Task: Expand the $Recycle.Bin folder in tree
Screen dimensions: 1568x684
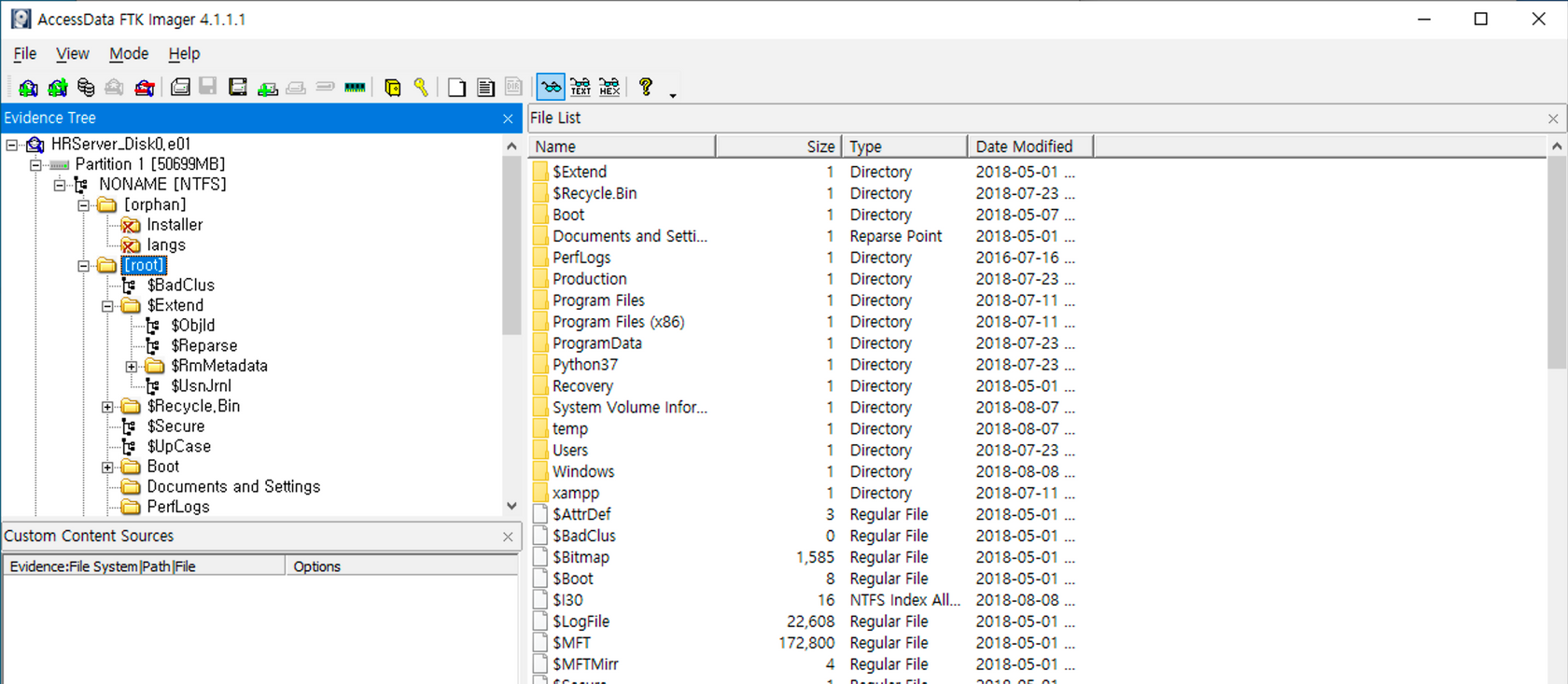Action: (107, 407)
